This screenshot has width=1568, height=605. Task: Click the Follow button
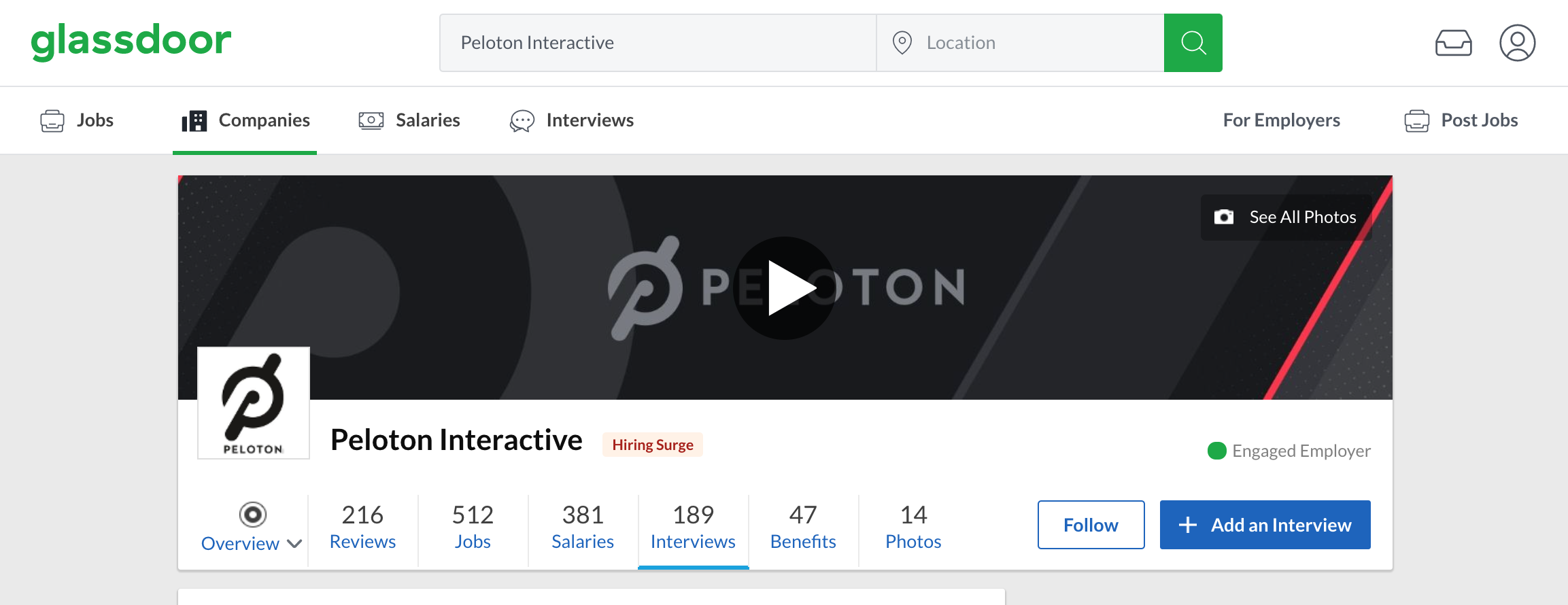[x=1091, y=525]
